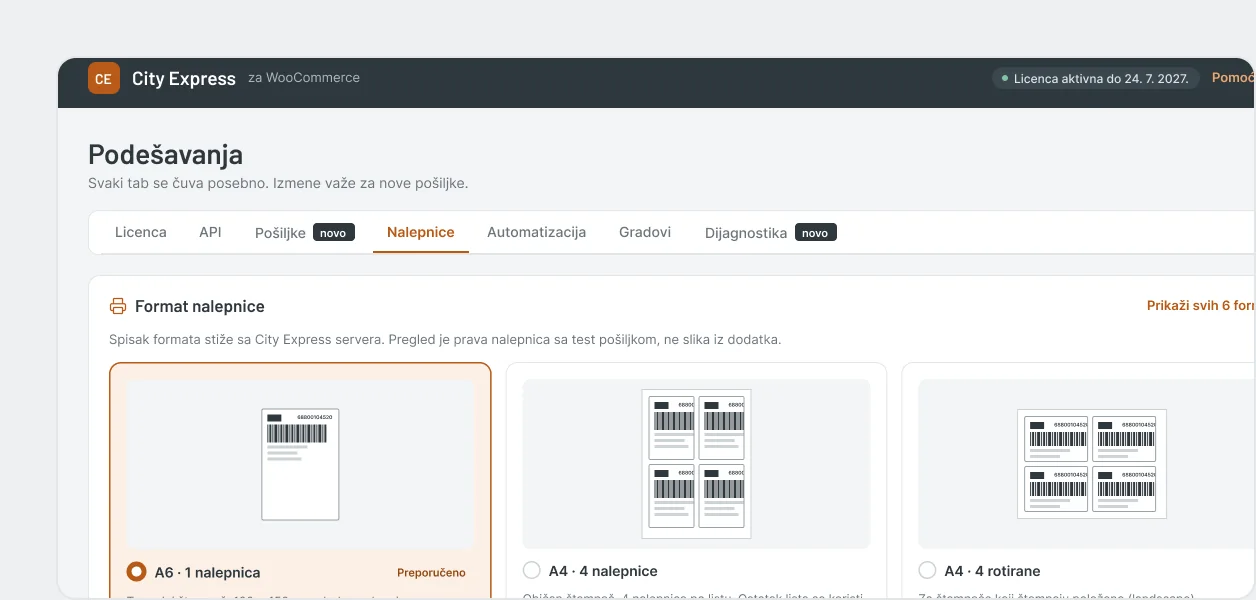Click the text "Spisak formata stiže sa City Express servera"
Screen dimensions: 1256x600
pos(245,340)
